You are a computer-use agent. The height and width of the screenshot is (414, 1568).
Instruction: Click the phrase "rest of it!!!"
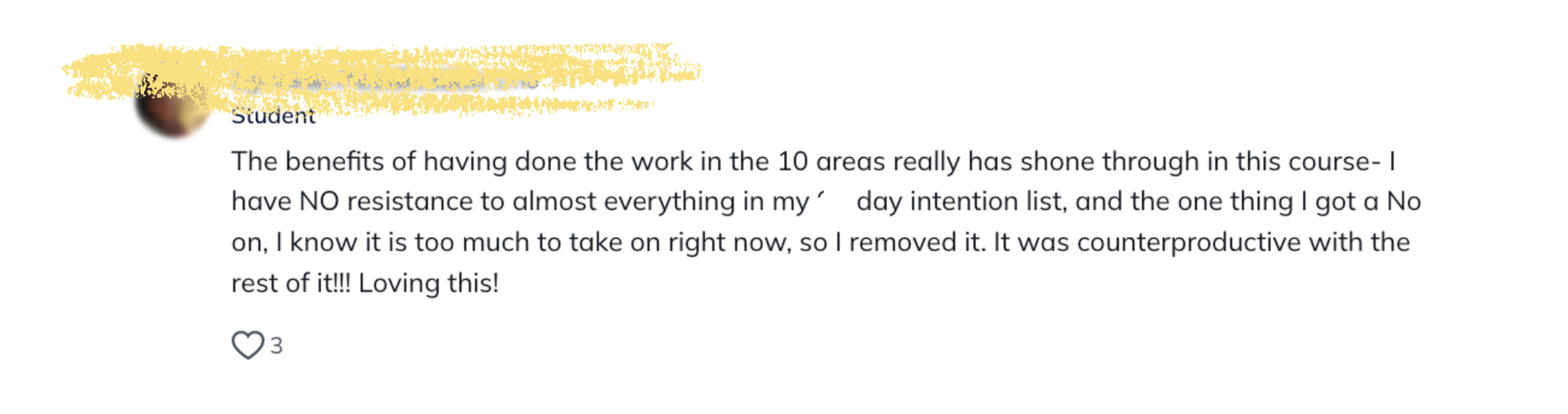291,283
